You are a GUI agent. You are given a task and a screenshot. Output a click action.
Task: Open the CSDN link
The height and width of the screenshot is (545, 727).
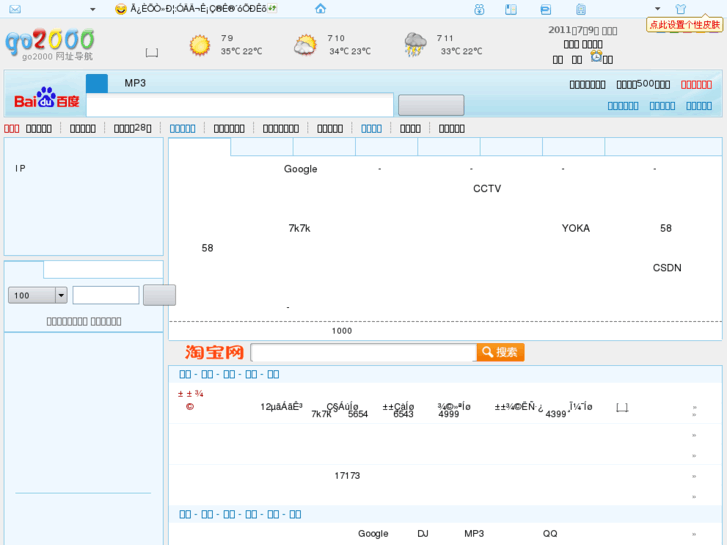(667, 268)
